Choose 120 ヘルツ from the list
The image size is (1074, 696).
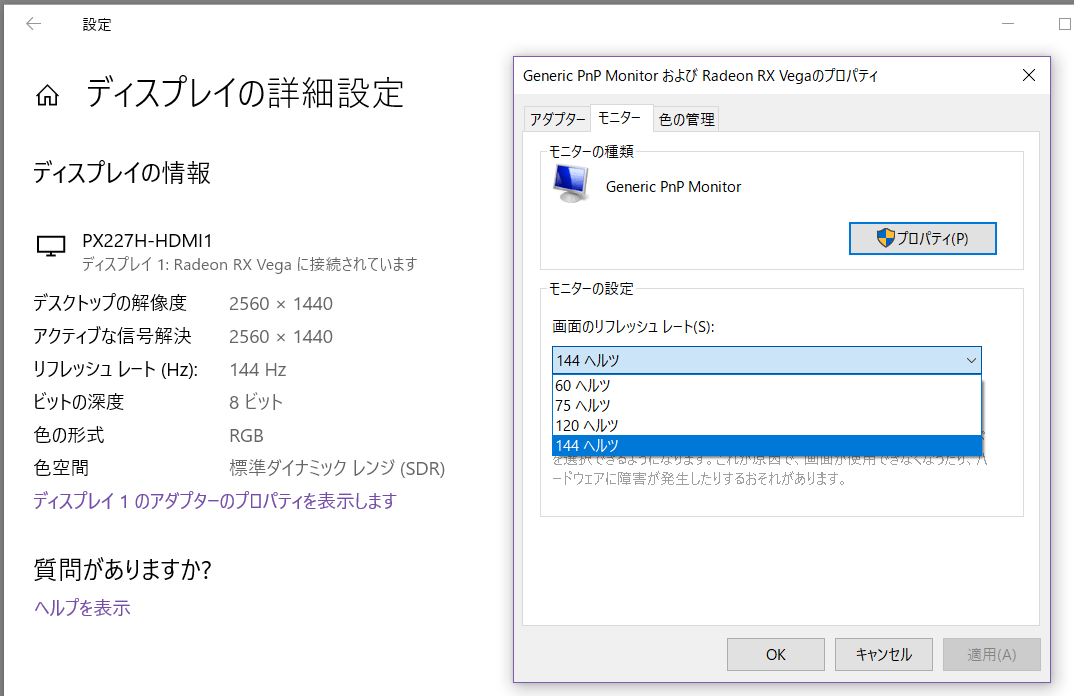tap(766, 425)
